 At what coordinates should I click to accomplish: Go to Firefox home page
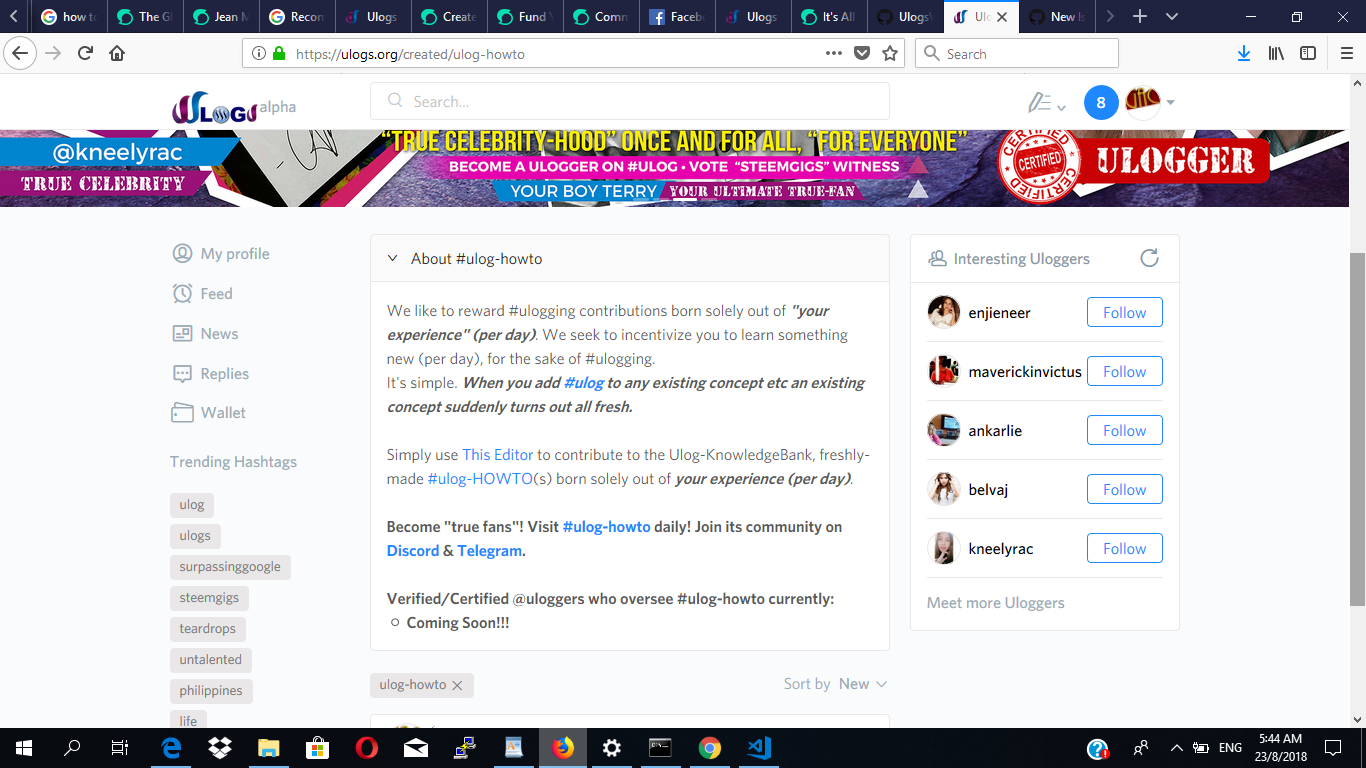click(x=117, y=54)
